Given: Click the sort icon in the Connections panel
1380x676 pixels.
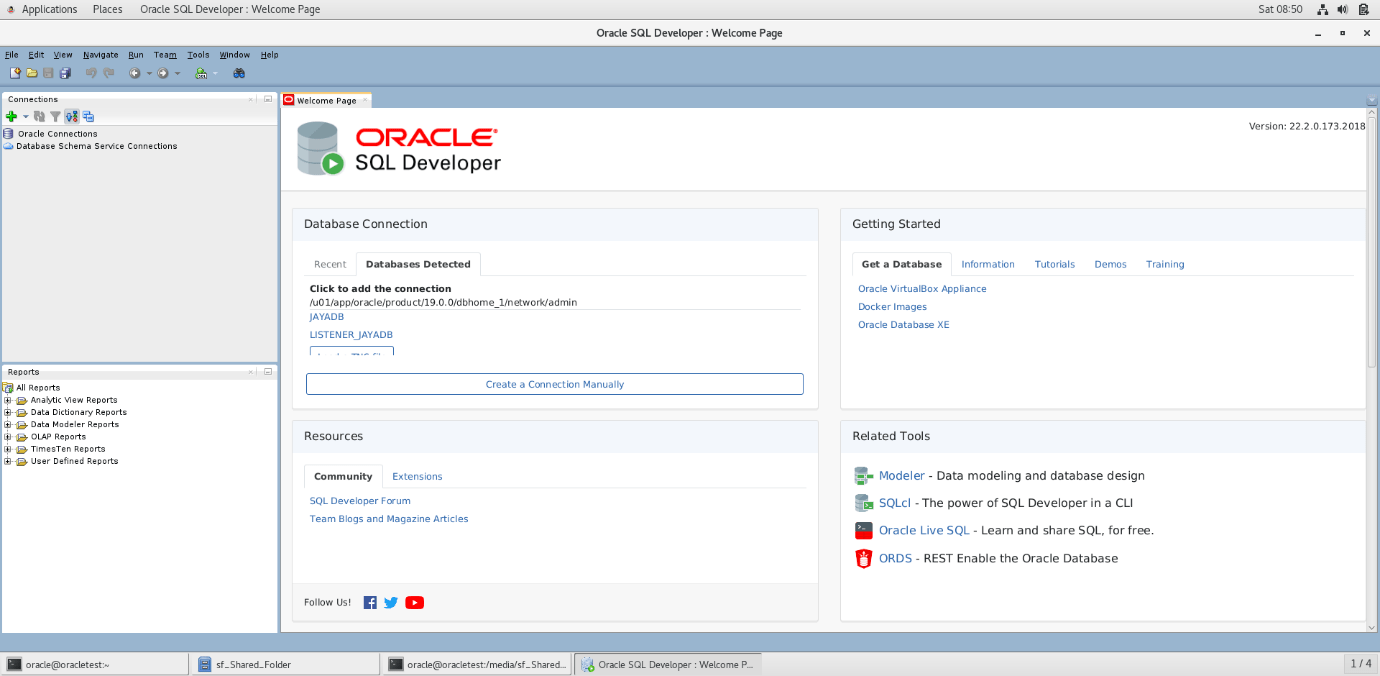Looking at the screenshot, I should 69,116.
